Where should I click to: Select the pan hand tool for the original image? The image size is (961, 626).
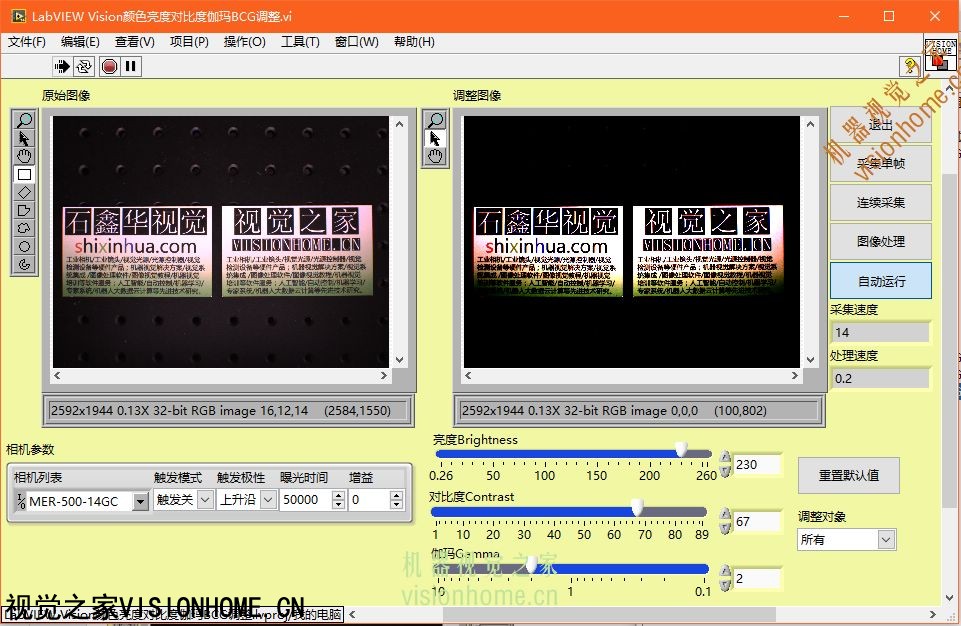pos(25,156)
